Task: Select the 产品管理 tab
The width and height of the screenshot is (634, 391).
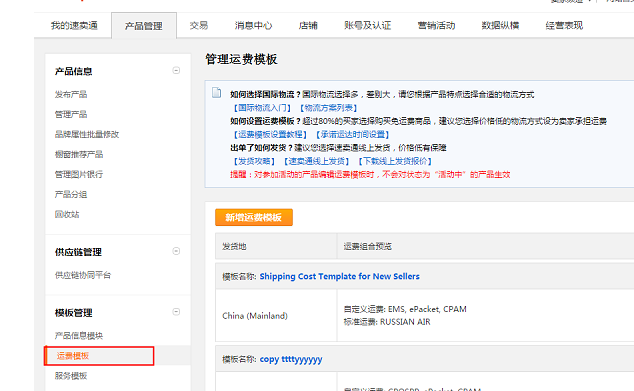Action: coord(144,26)
